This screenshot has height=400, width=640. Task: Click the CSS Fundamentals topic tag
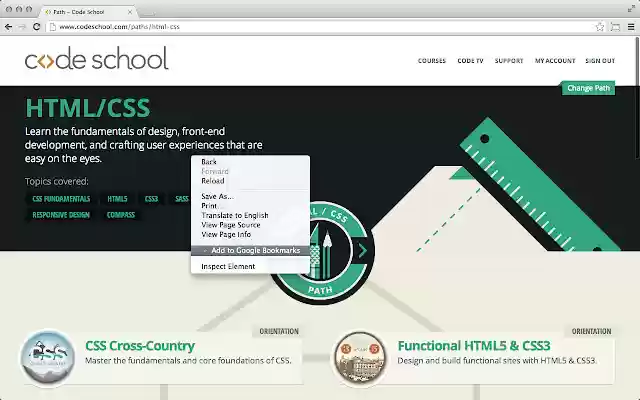(x=60, y=199)
